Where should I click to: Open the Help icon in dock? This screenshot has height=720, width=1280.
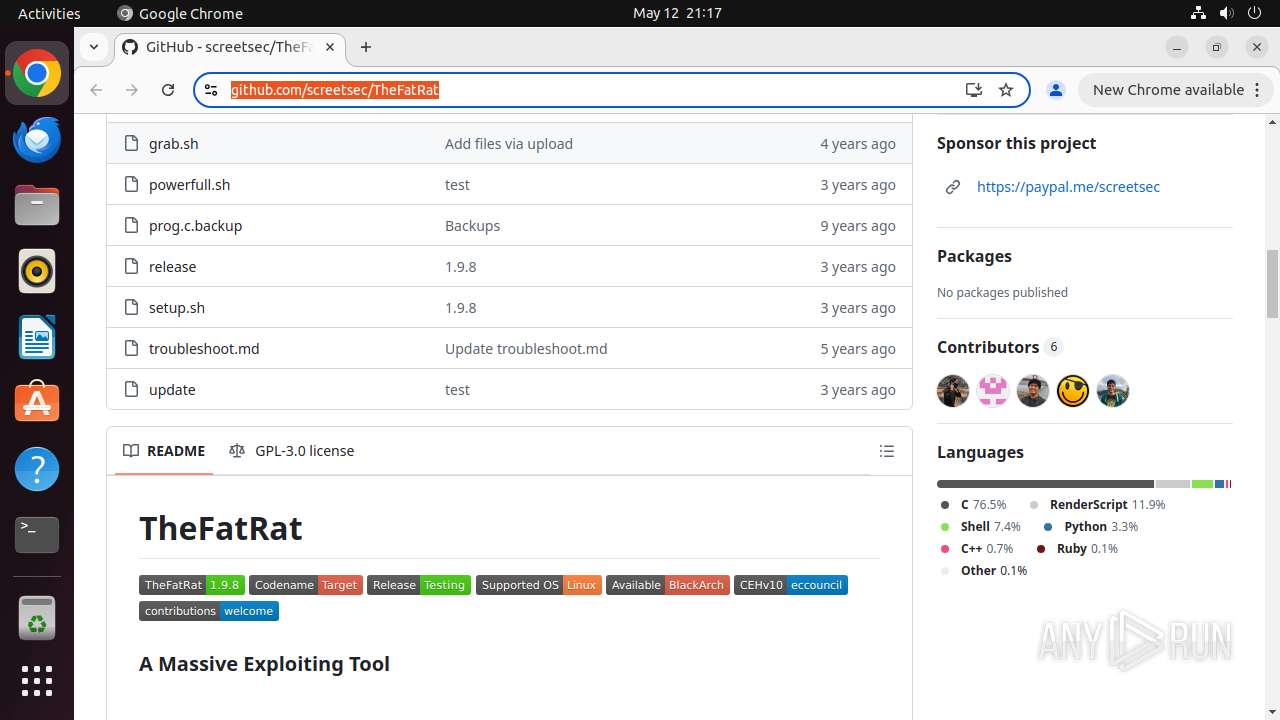[37, 469]
